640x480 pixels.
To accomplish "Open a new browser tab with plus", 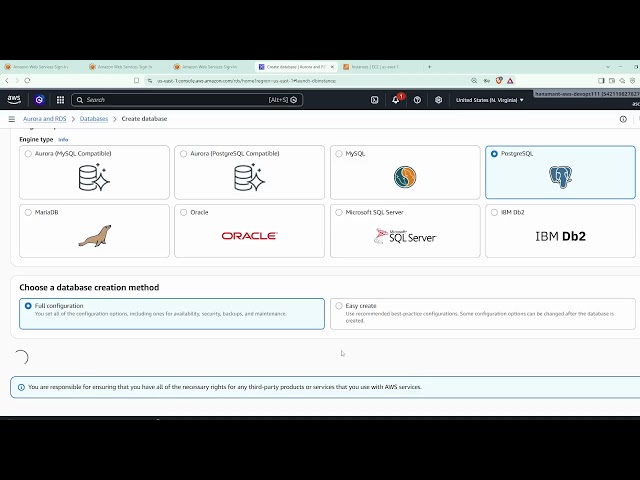I will pos(429,67).
